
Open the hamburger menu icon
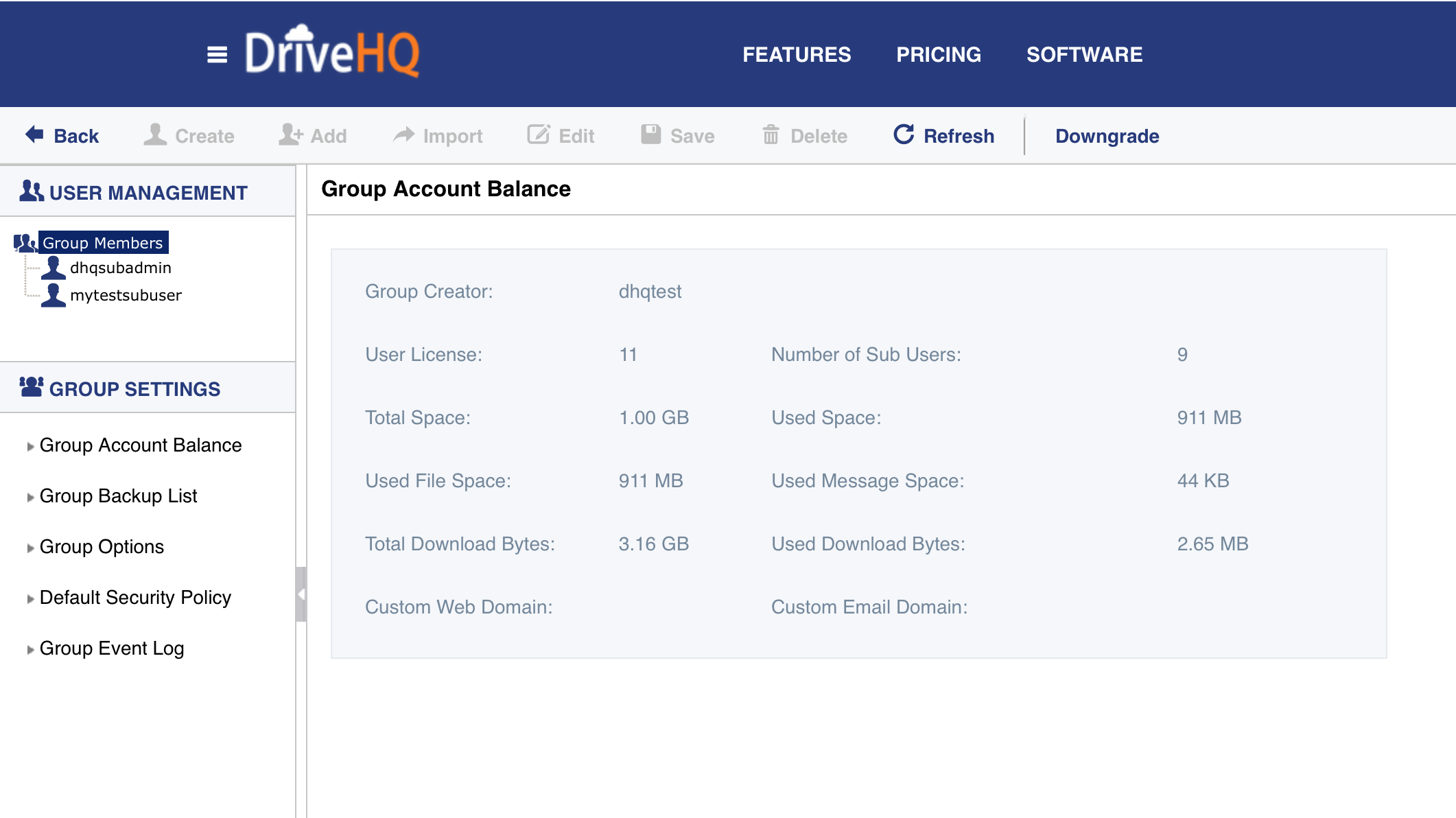point(217,54)
